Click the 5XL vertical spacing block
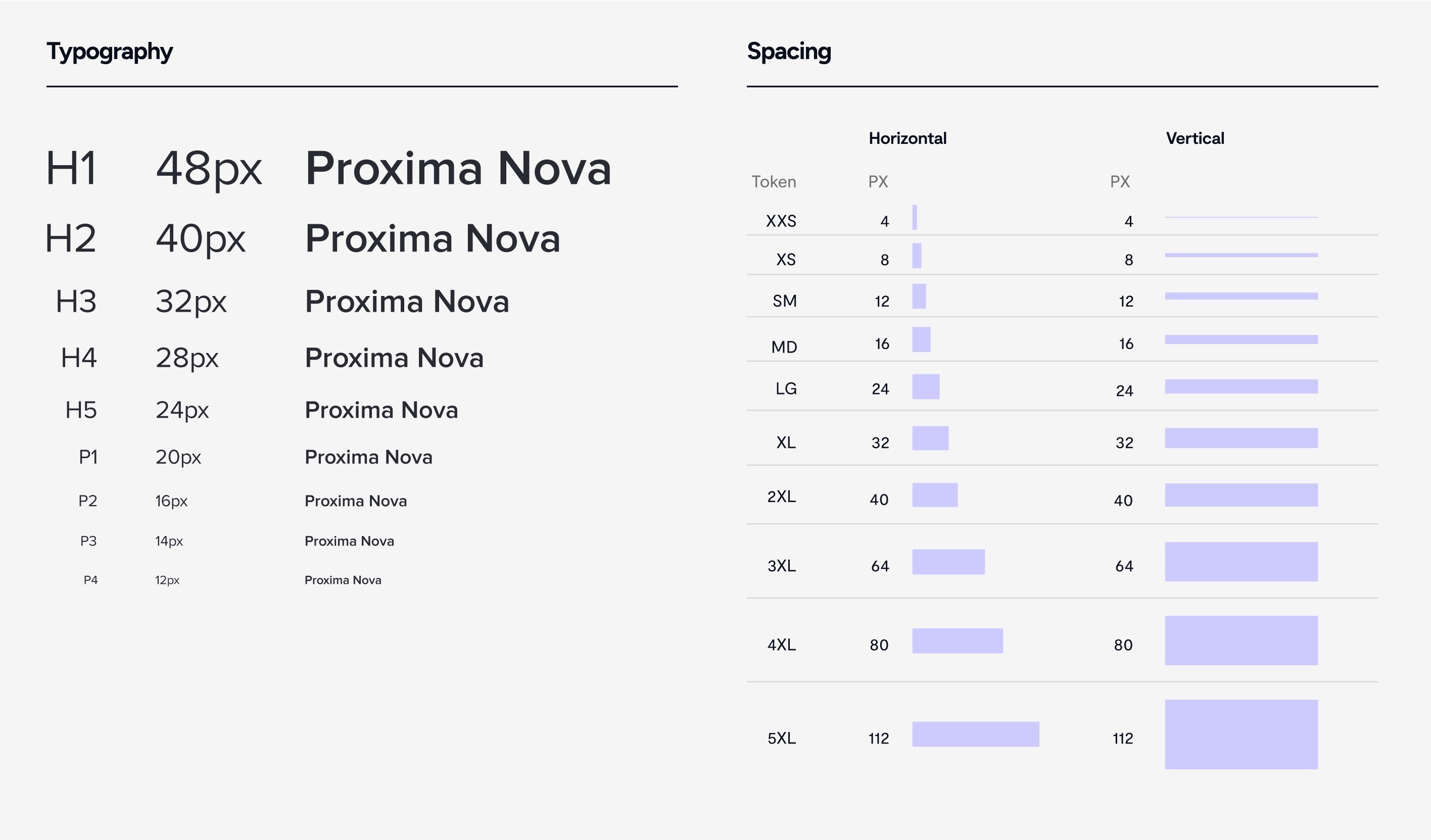This screenshot has width=1431, height=840. tap(1242, 734)
